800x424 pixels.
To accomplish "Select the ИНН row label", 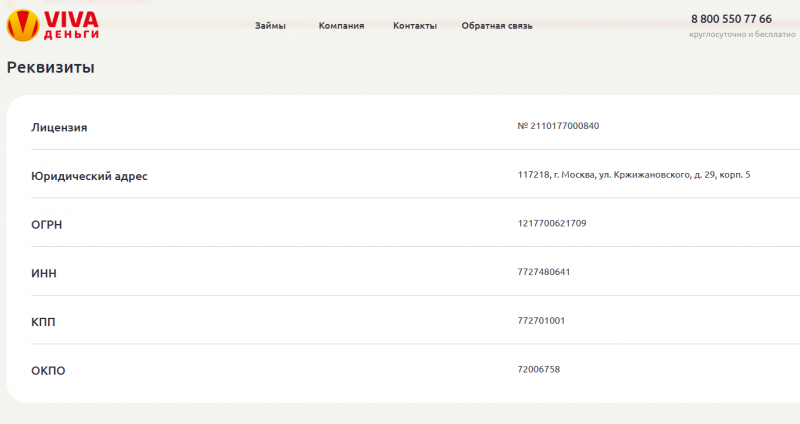I will click(45, 273).
